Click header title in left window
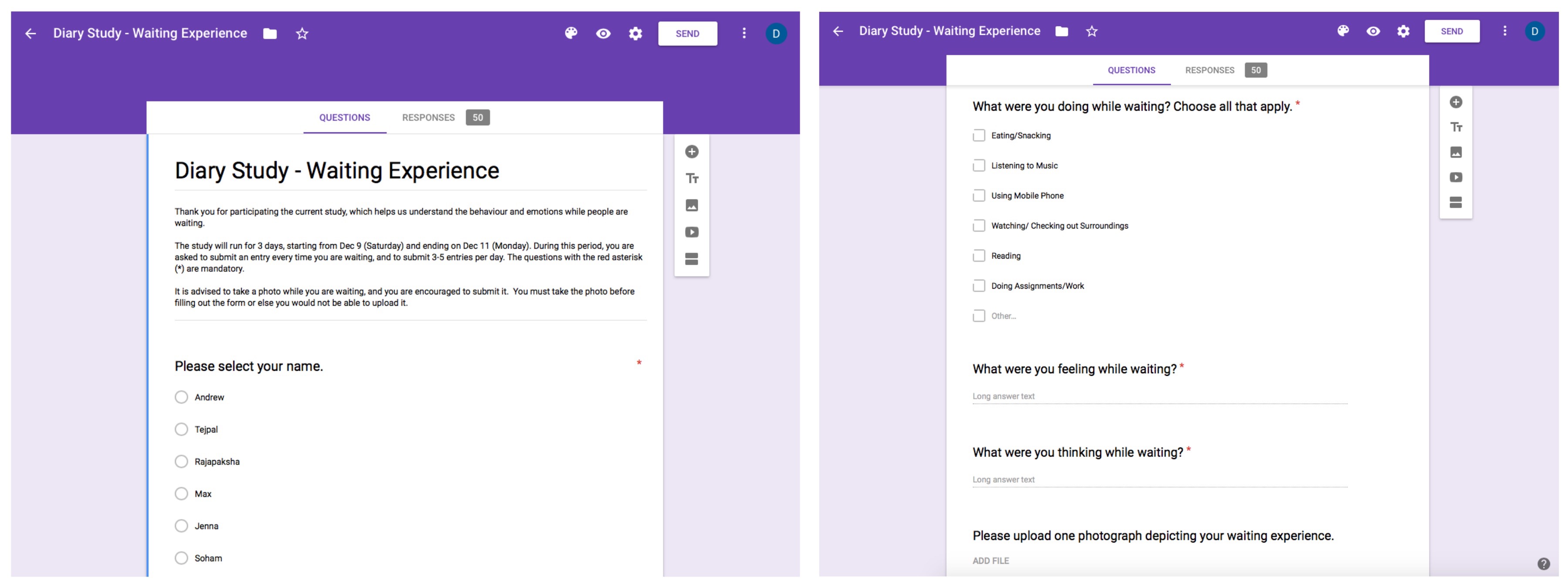 [150, 34]
